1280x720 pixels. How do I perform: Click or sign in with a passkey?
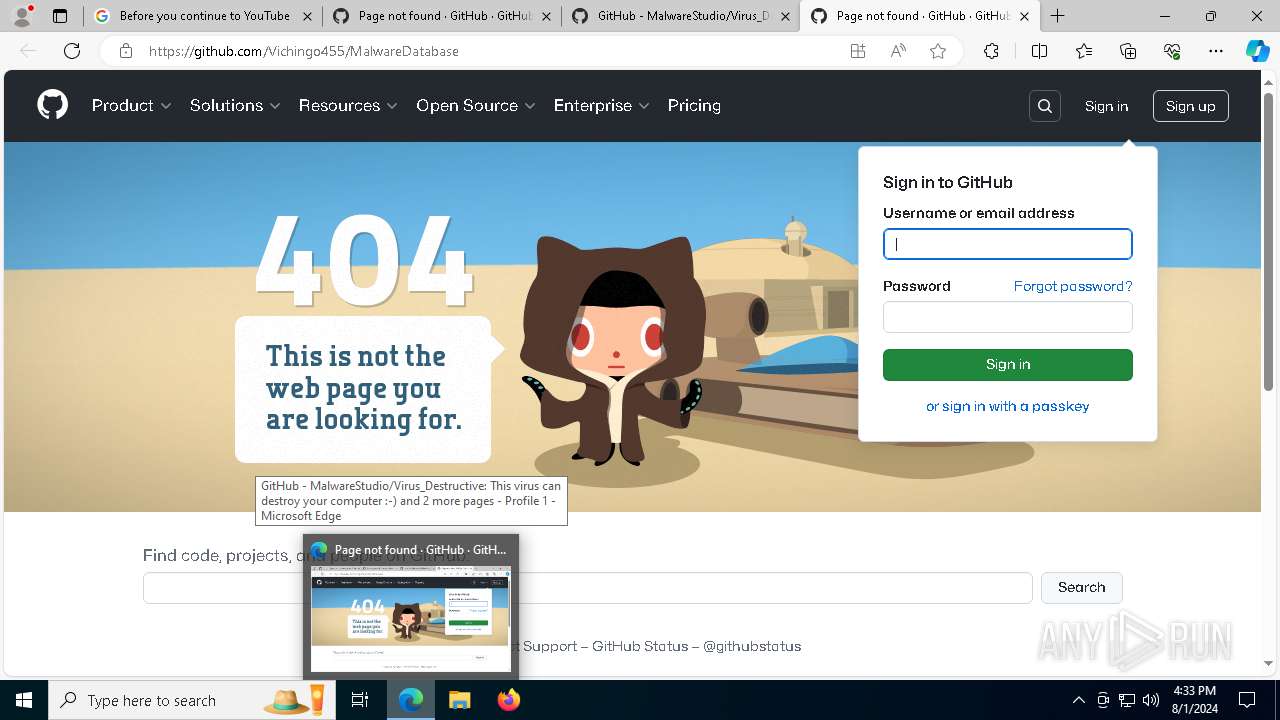coord(1008,406)
